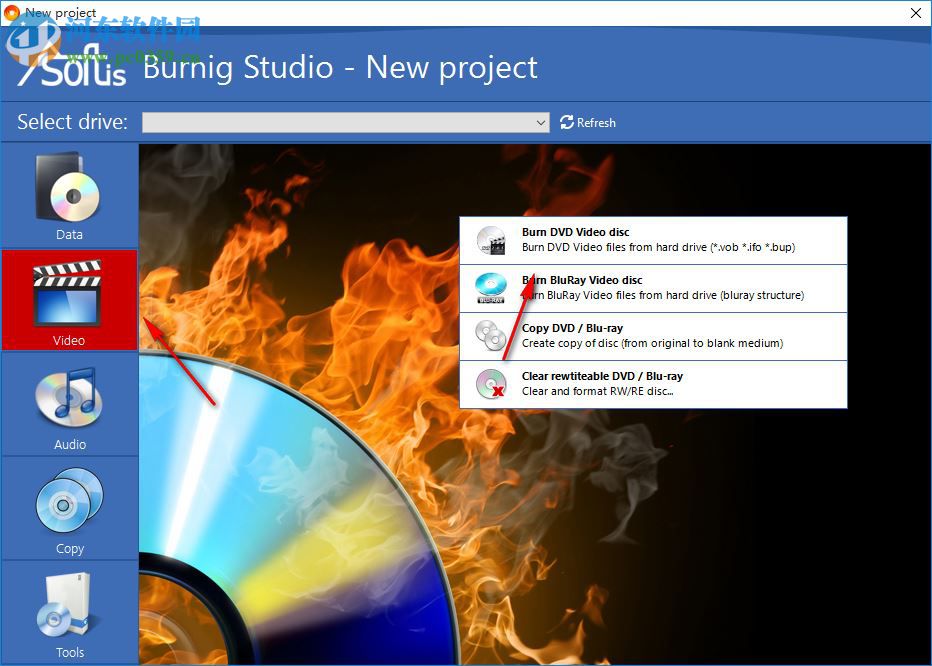Expand the empty drive selection box
Image resolution: width=932 pixels, height=666 pixels.
(345, 122)
